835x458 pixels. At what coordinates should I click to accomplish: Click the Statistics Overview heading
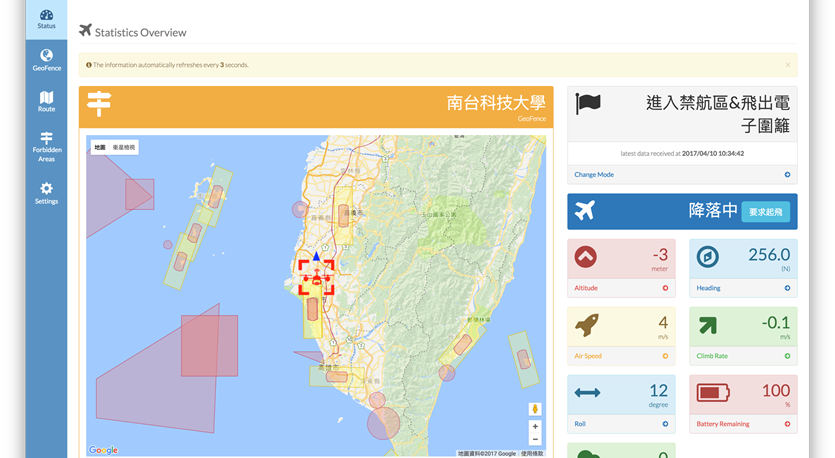point(141,32)
